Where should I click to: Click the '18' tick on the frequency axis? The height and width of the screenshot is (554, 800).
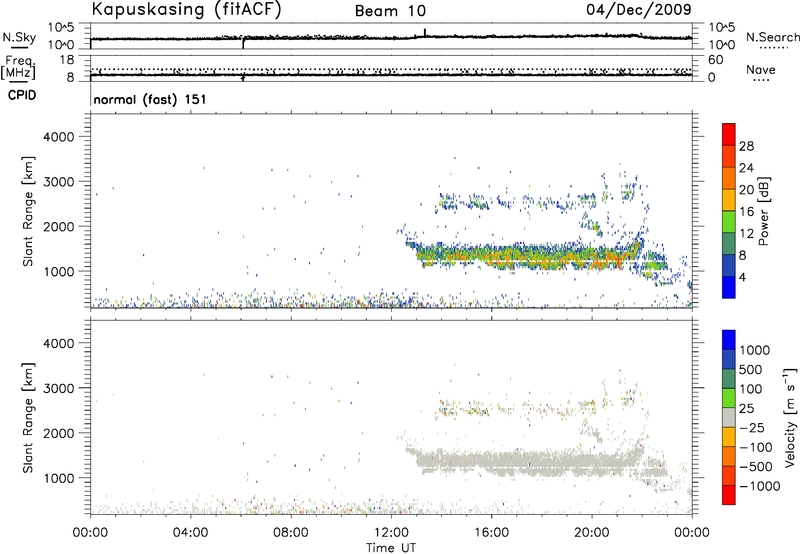click(67, 59)
